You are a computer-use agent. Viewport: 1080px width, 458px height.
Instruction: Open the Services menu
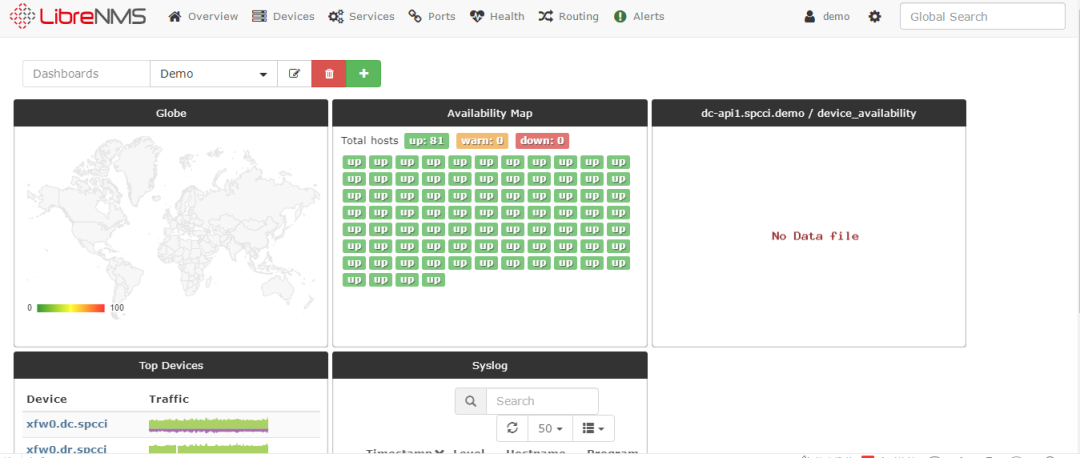361,17
